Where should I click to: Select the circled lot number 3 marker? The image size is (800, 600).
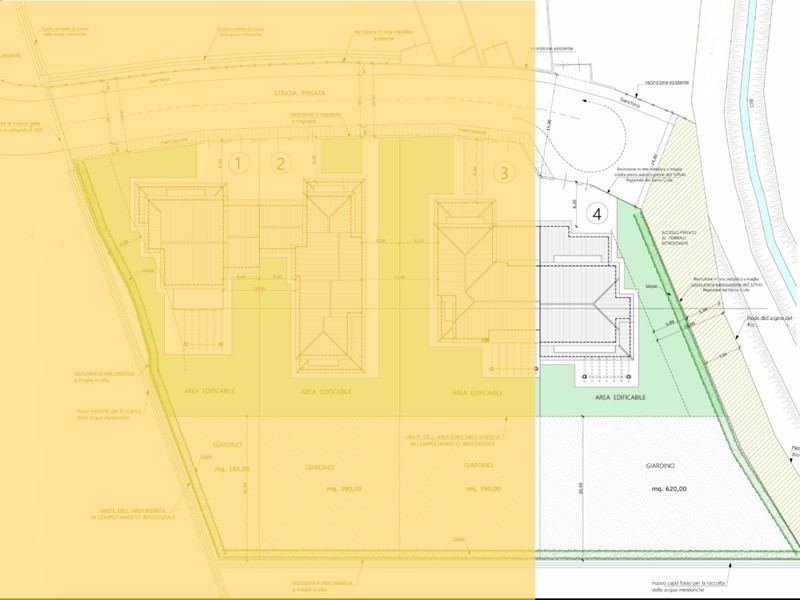click(505, 172)
